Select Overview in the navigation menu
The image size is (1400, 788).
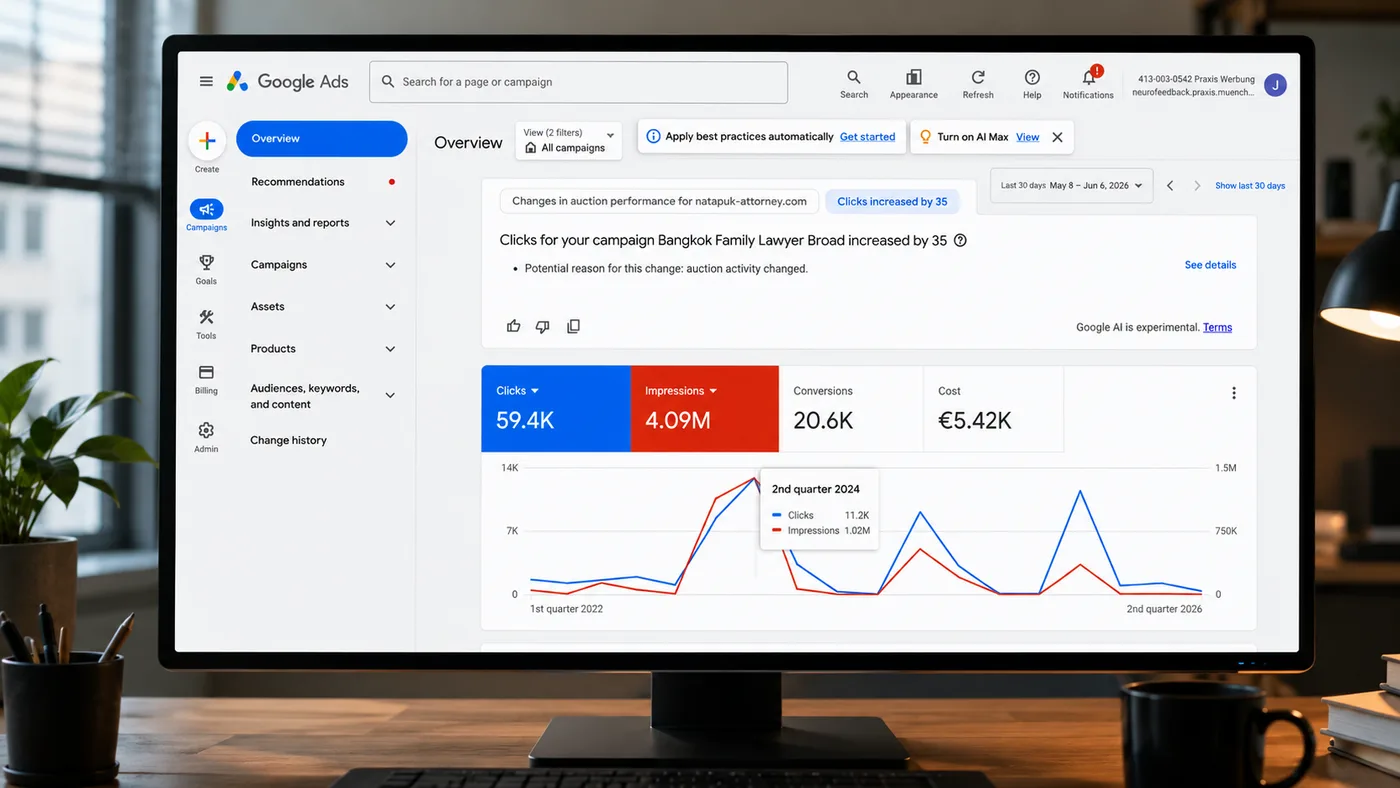pyautogui.click(x=322, y=139)
